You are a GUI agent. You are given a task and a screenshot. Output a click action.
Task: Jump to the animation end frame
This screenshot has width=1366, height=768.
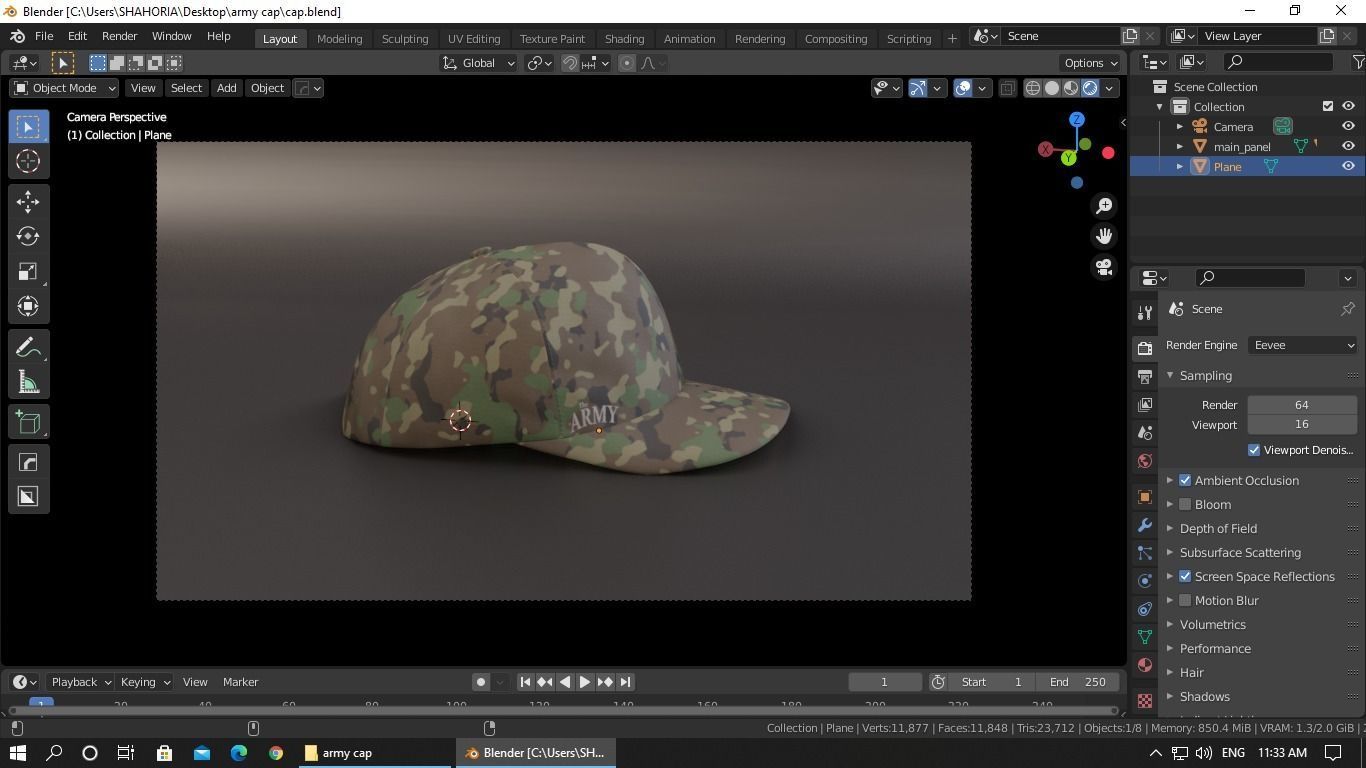click(625, 682)
